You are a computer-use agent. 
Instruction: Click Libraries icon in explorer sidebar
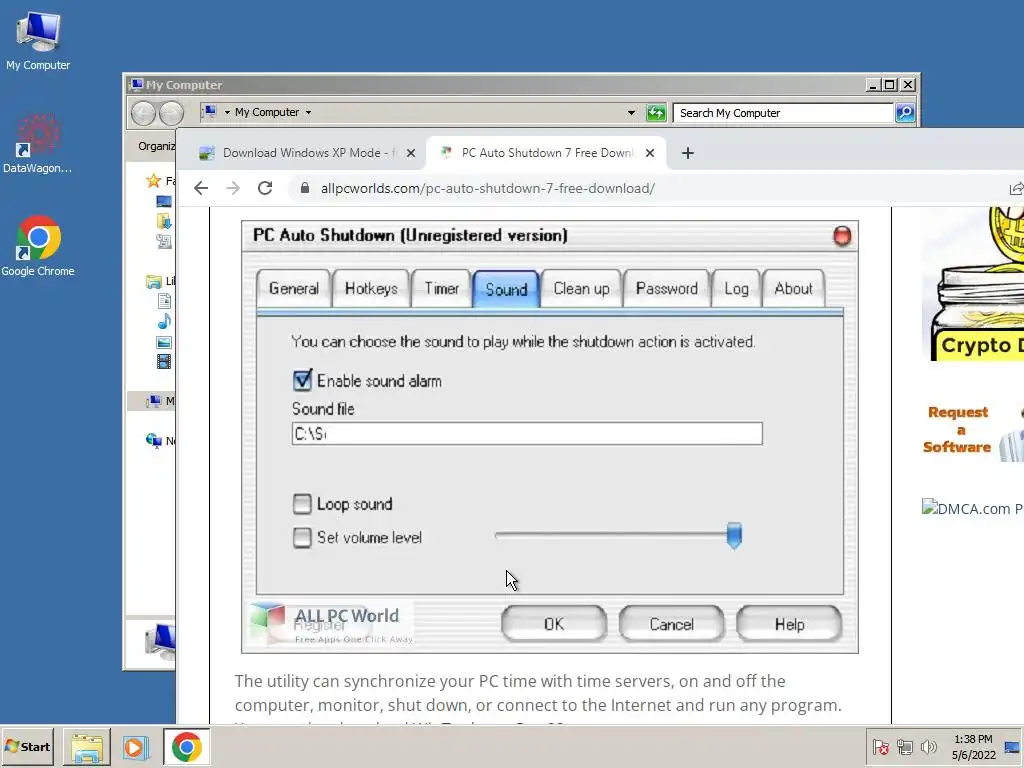[153, 281]
